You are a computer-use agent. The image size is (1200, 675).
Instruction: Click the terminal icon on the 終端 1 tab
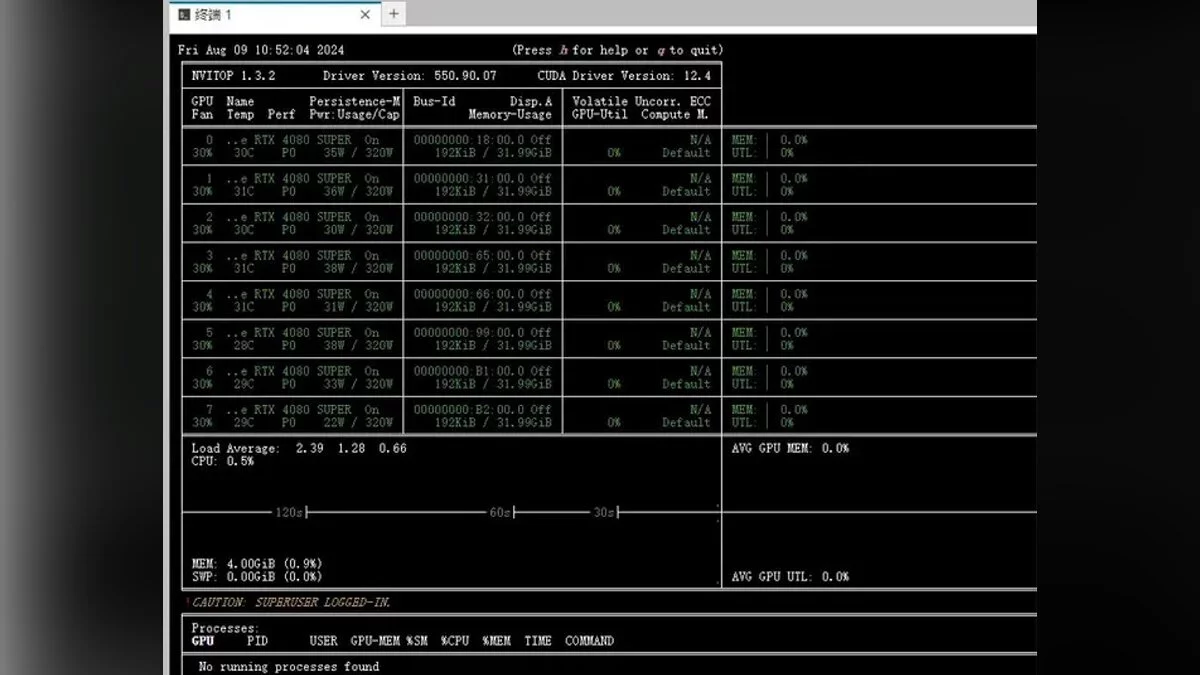tap(184, 14)
